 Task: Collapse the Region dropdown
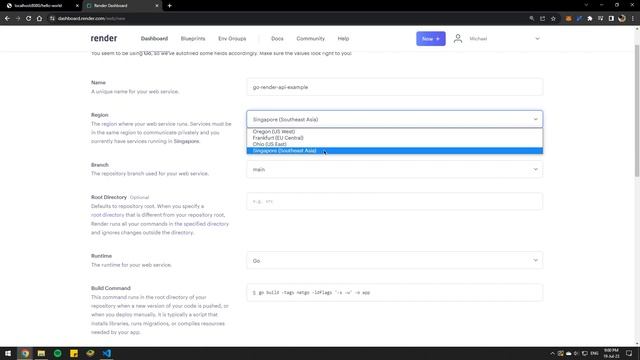click(x=395, y=119)
